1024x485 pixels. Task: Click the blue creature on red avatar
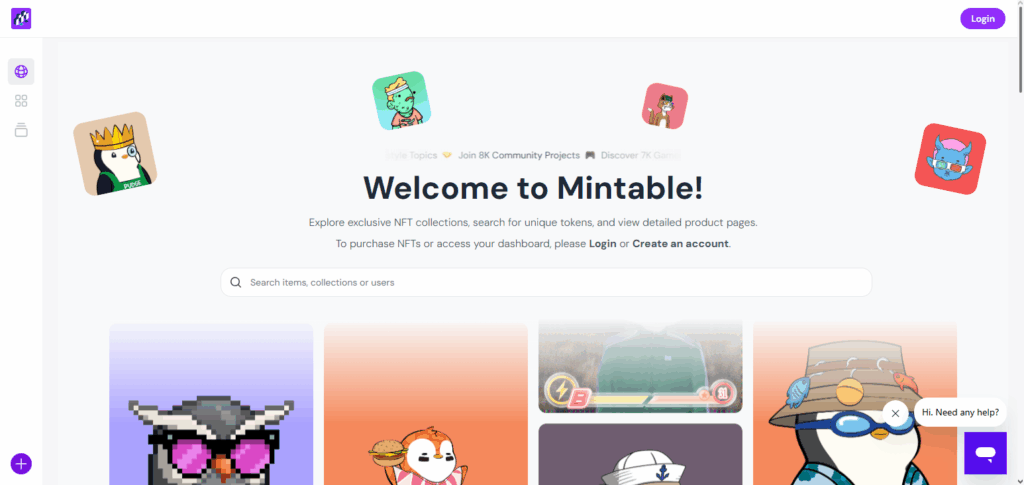pos(950,159)
